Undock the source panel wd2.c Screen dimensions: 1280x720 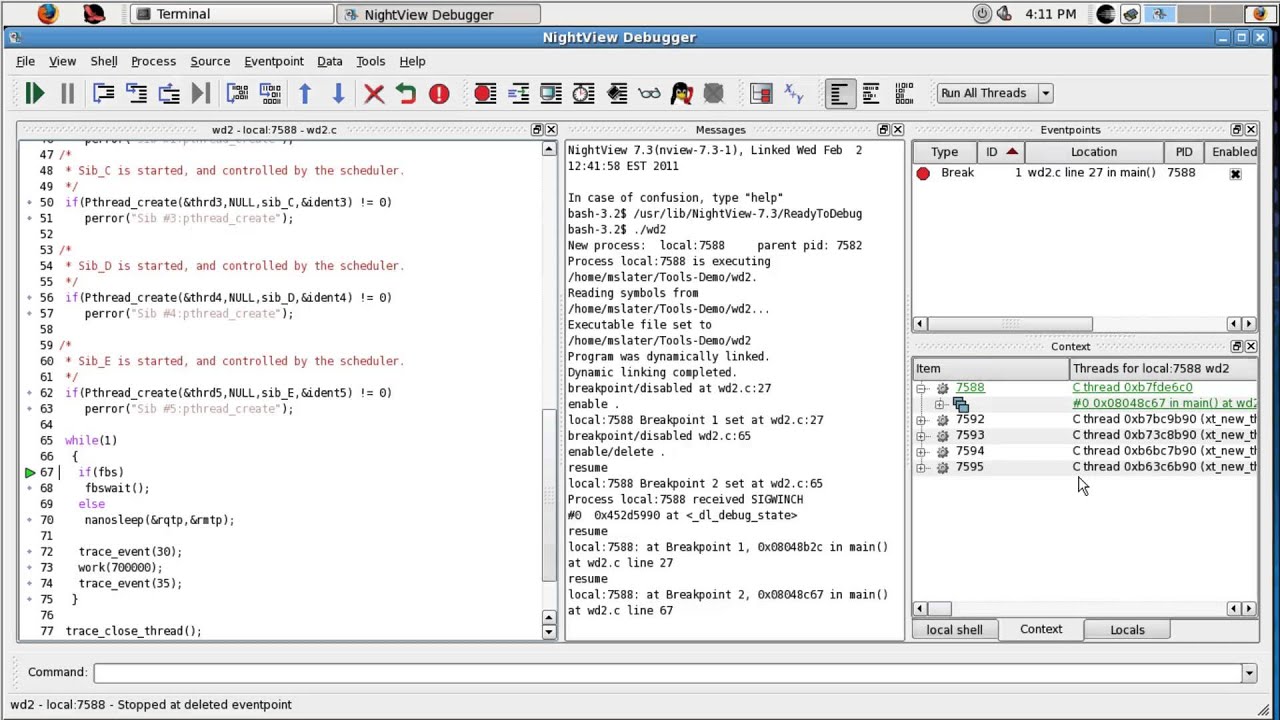[536, 130]
